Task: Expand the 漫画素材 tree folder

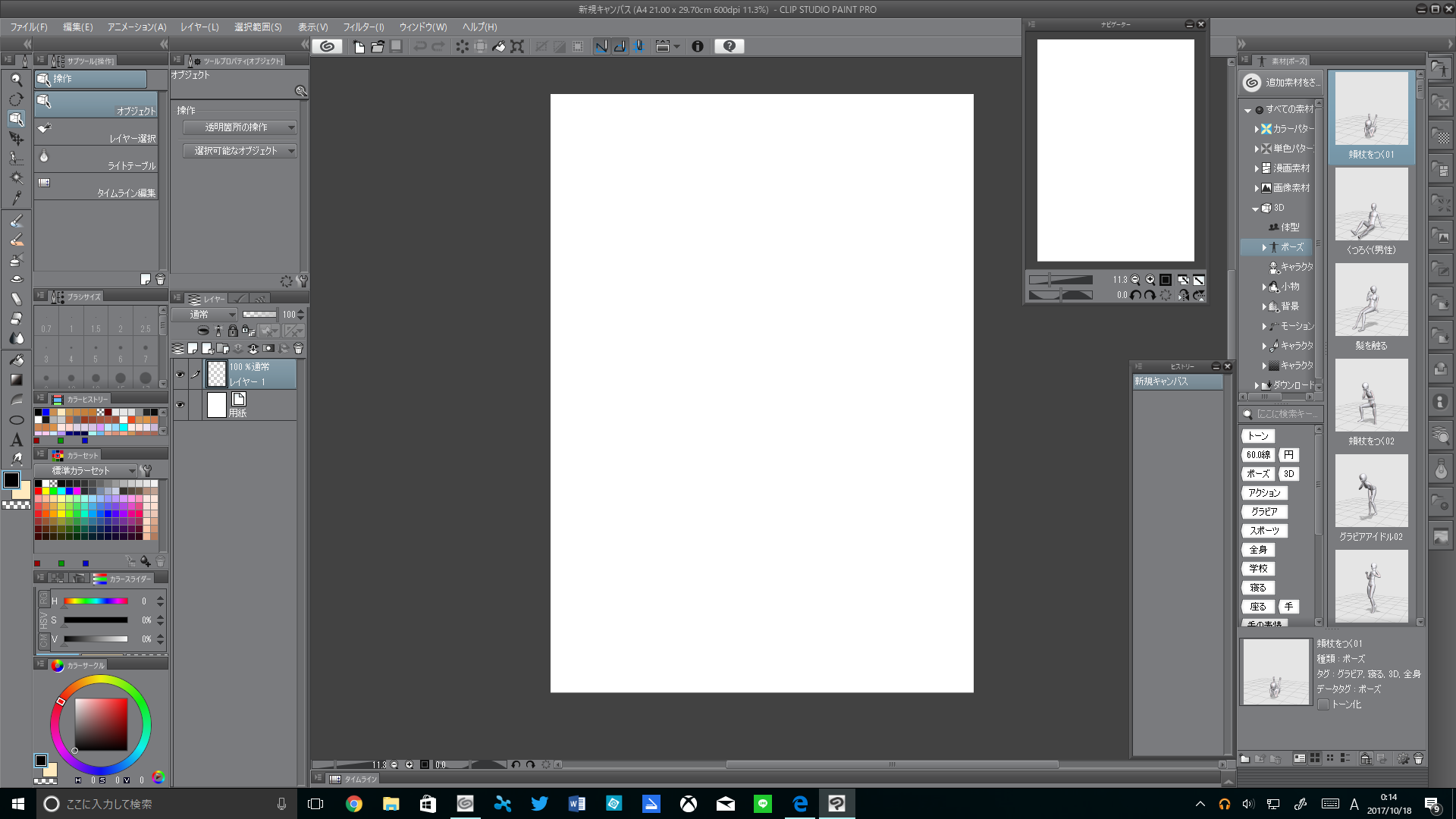Action: coord(1257,168)
